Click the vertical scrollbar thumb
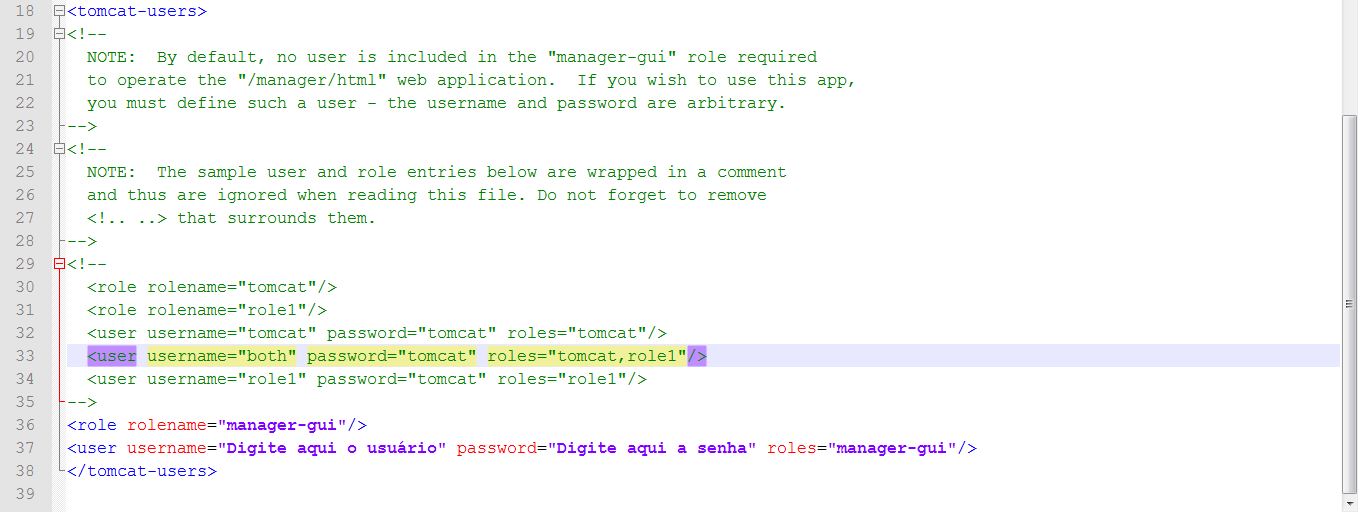This screenshot has width=1358, height=512. click(x=1349, y=303)
